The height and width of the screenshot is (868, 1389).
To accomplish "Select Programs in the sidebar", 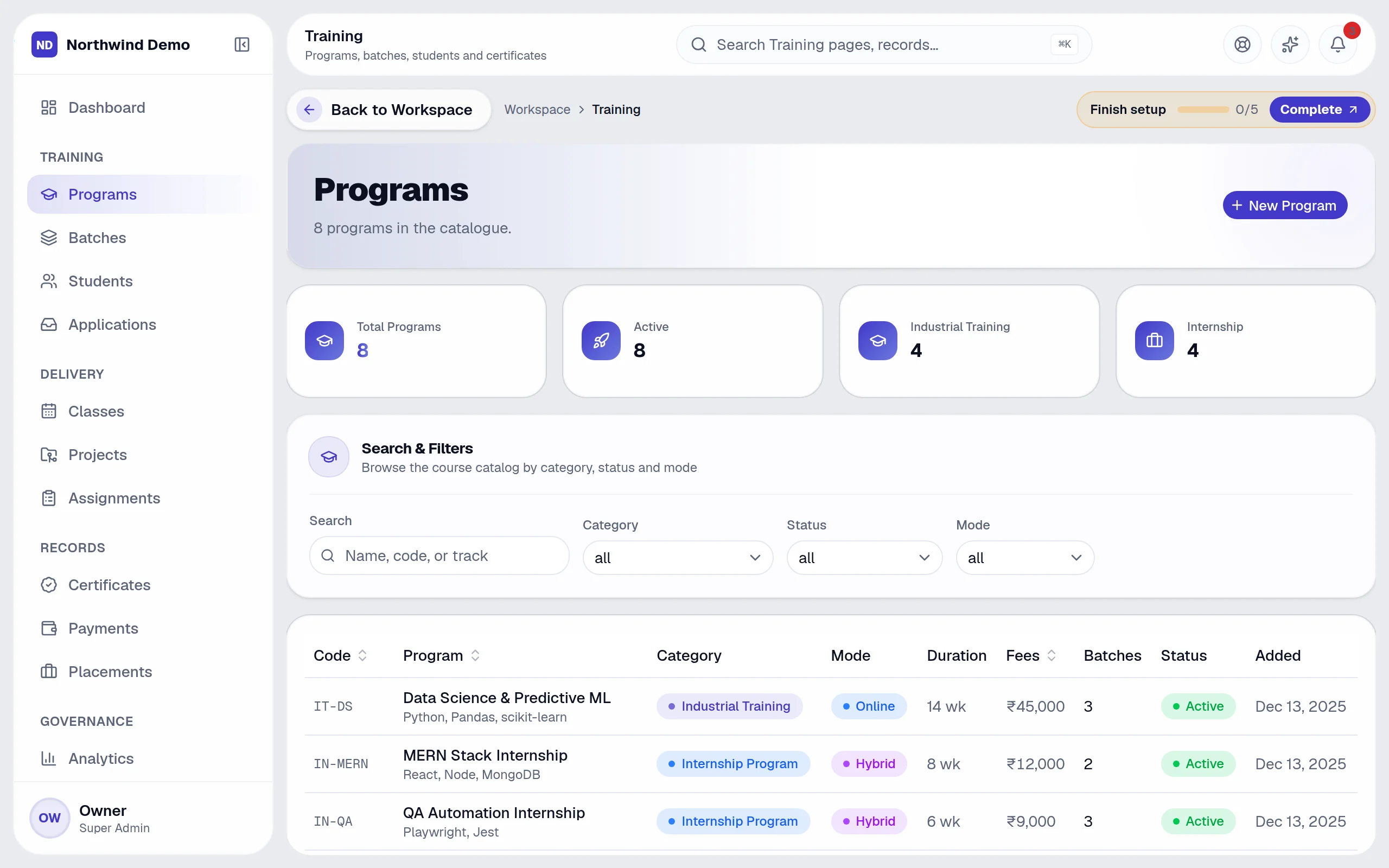I will coord(142,194).
